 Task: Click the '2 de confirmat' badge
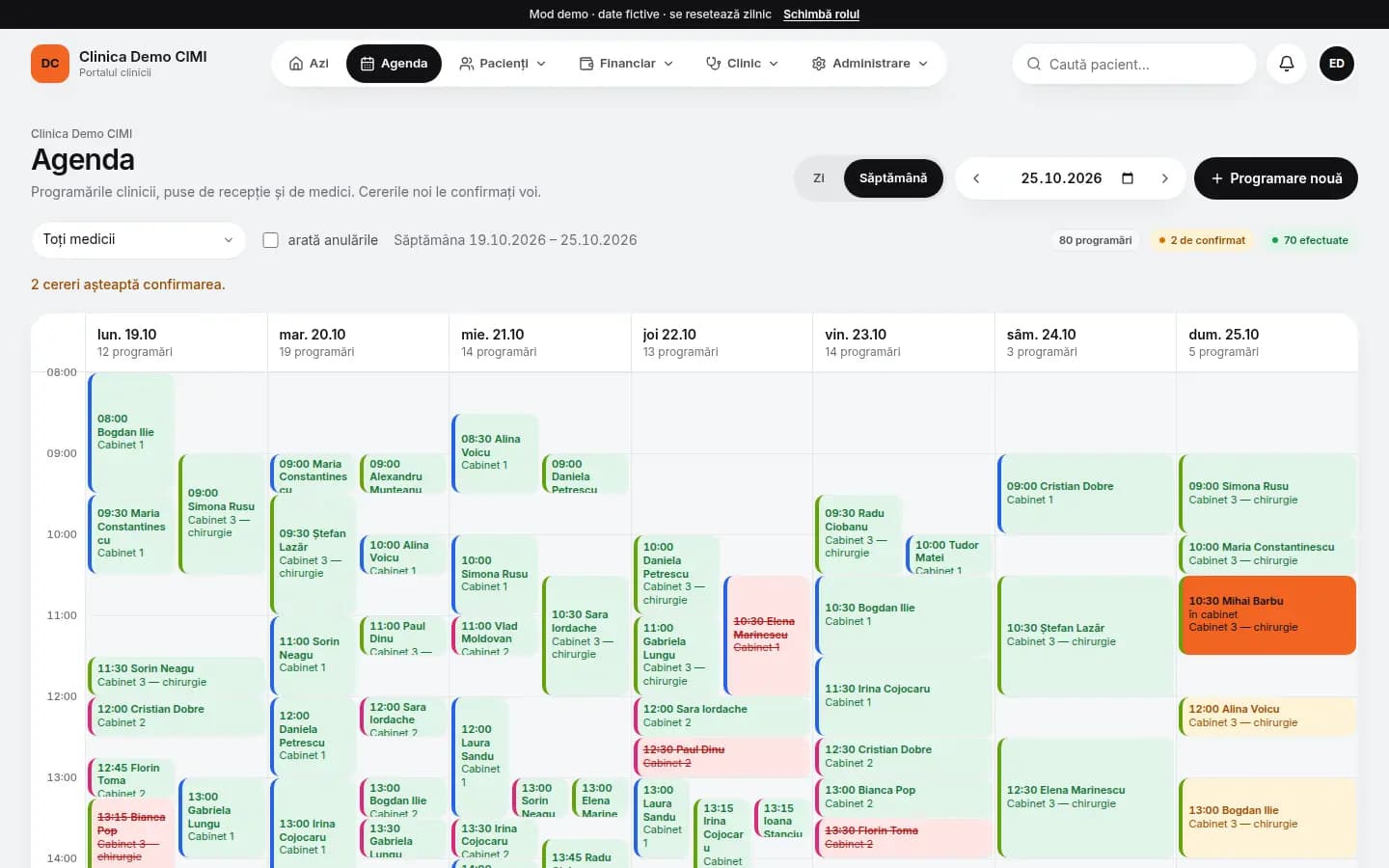pos(1202,240)
